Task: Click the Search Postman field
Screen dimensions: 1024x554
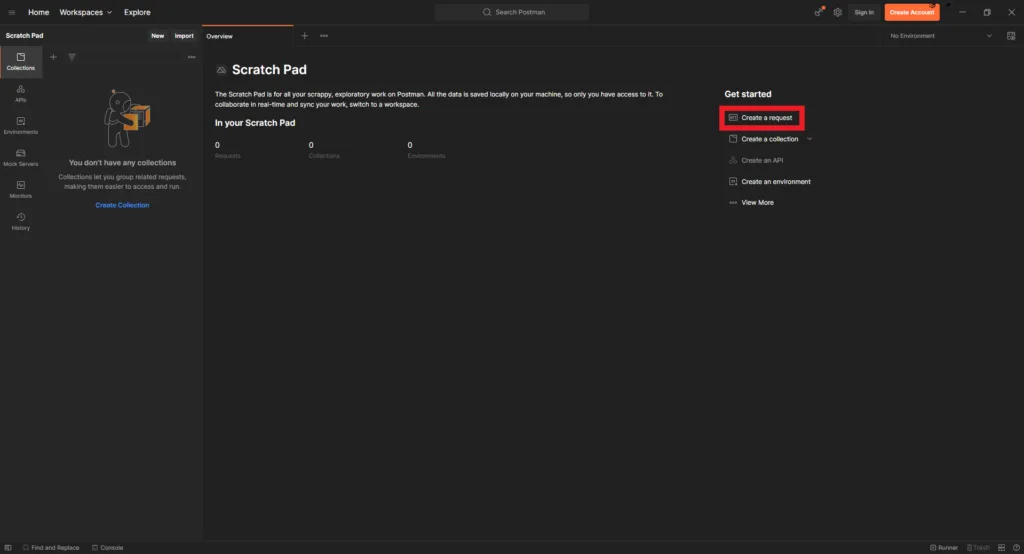Action: pos(512,12)
